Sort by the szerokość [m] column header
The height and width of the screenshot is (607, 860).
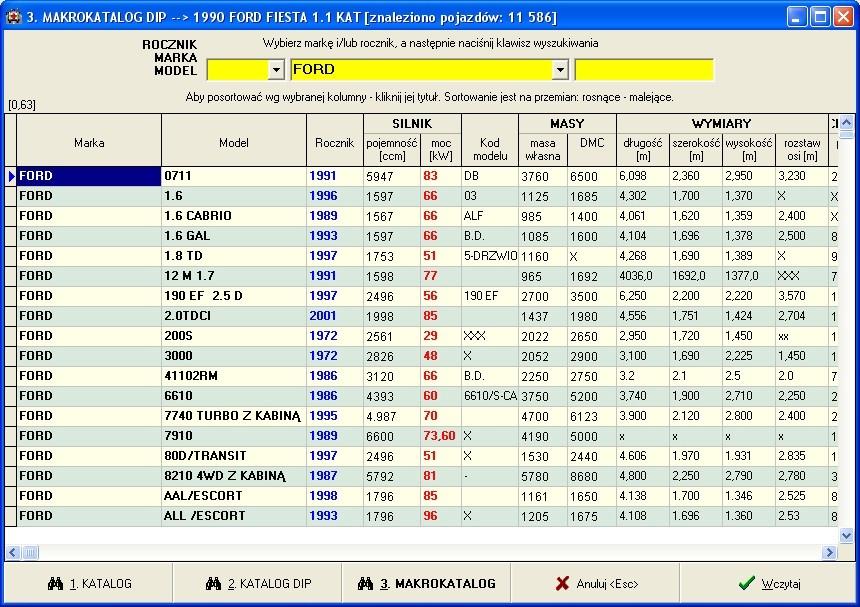tap(696, 150)
